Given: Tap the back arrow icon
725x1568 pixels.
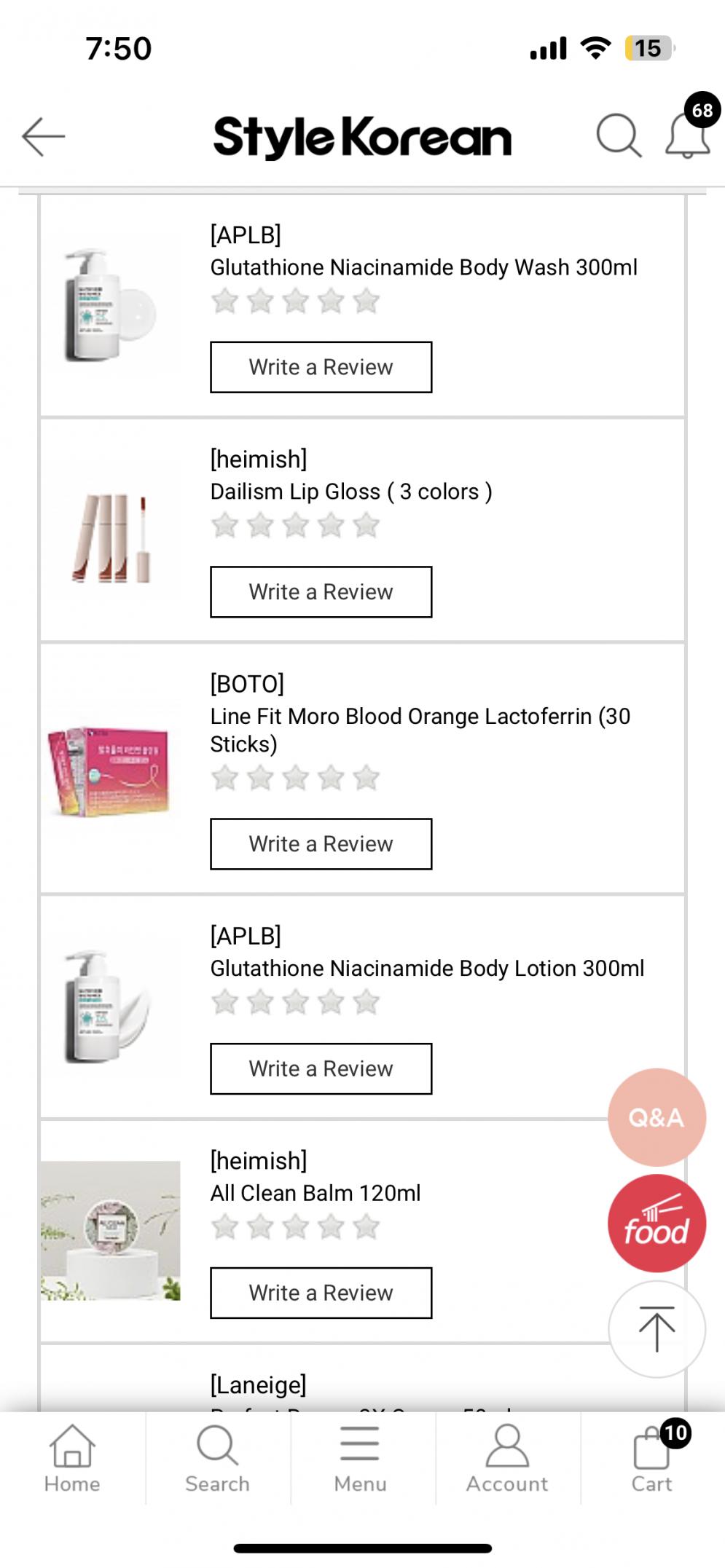Looking at the screenshot, I should point(44,136).
